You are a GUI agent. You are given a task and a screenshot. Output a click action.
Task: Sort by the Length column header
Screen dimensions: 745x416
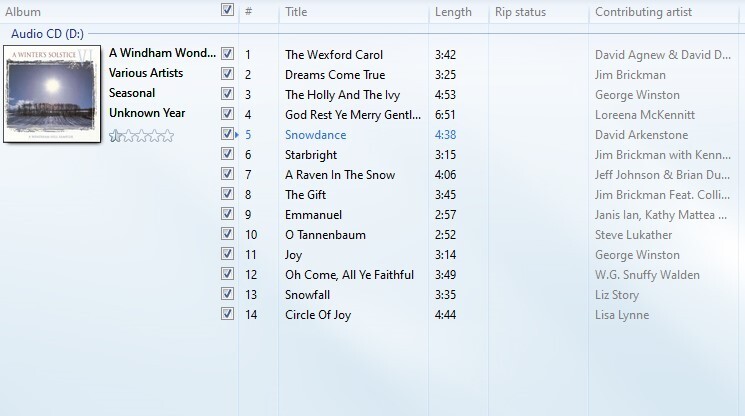(x=453, y=12)
